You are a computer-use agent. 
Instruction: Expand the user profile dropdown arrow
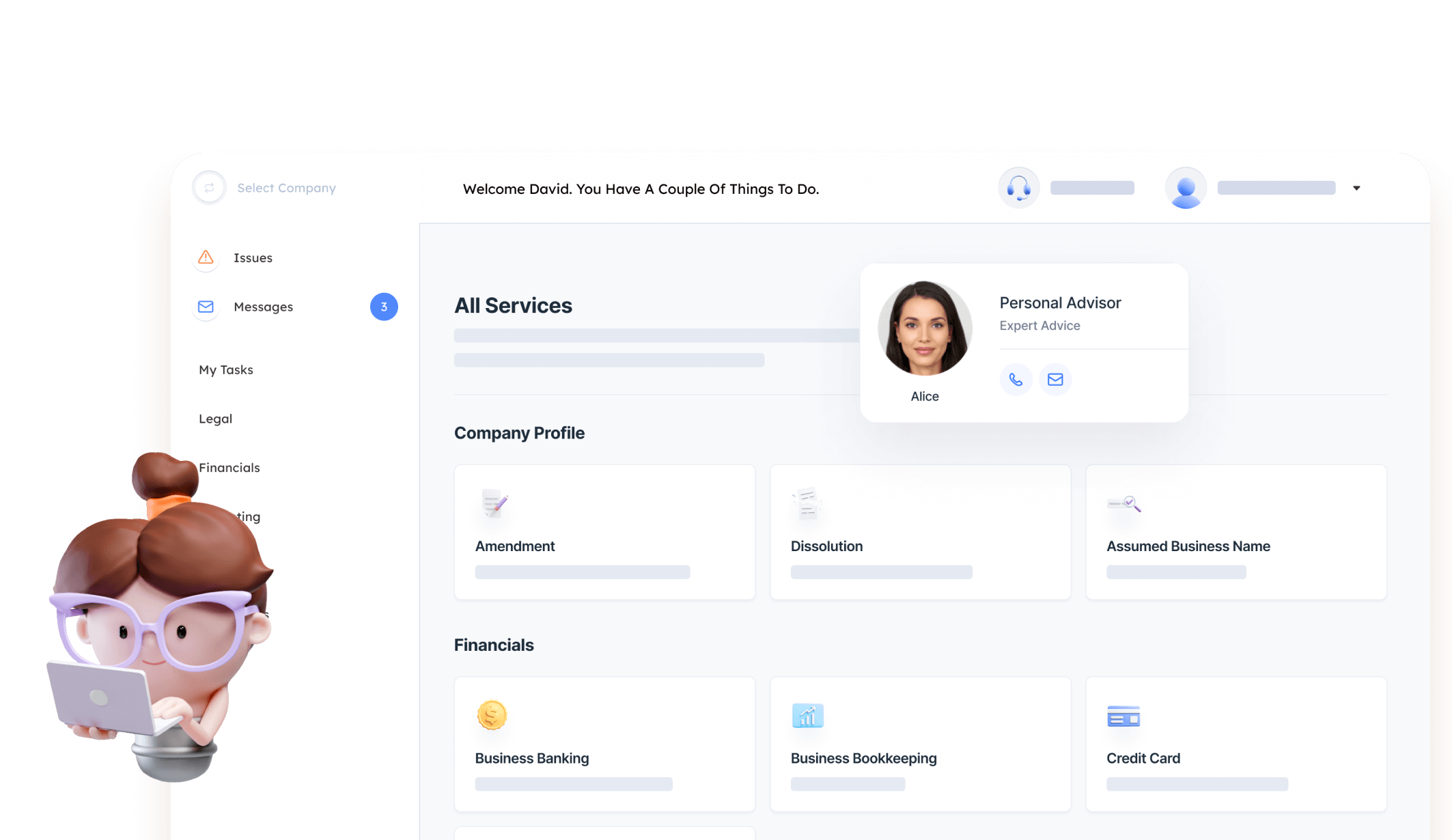coord(1357,187)
